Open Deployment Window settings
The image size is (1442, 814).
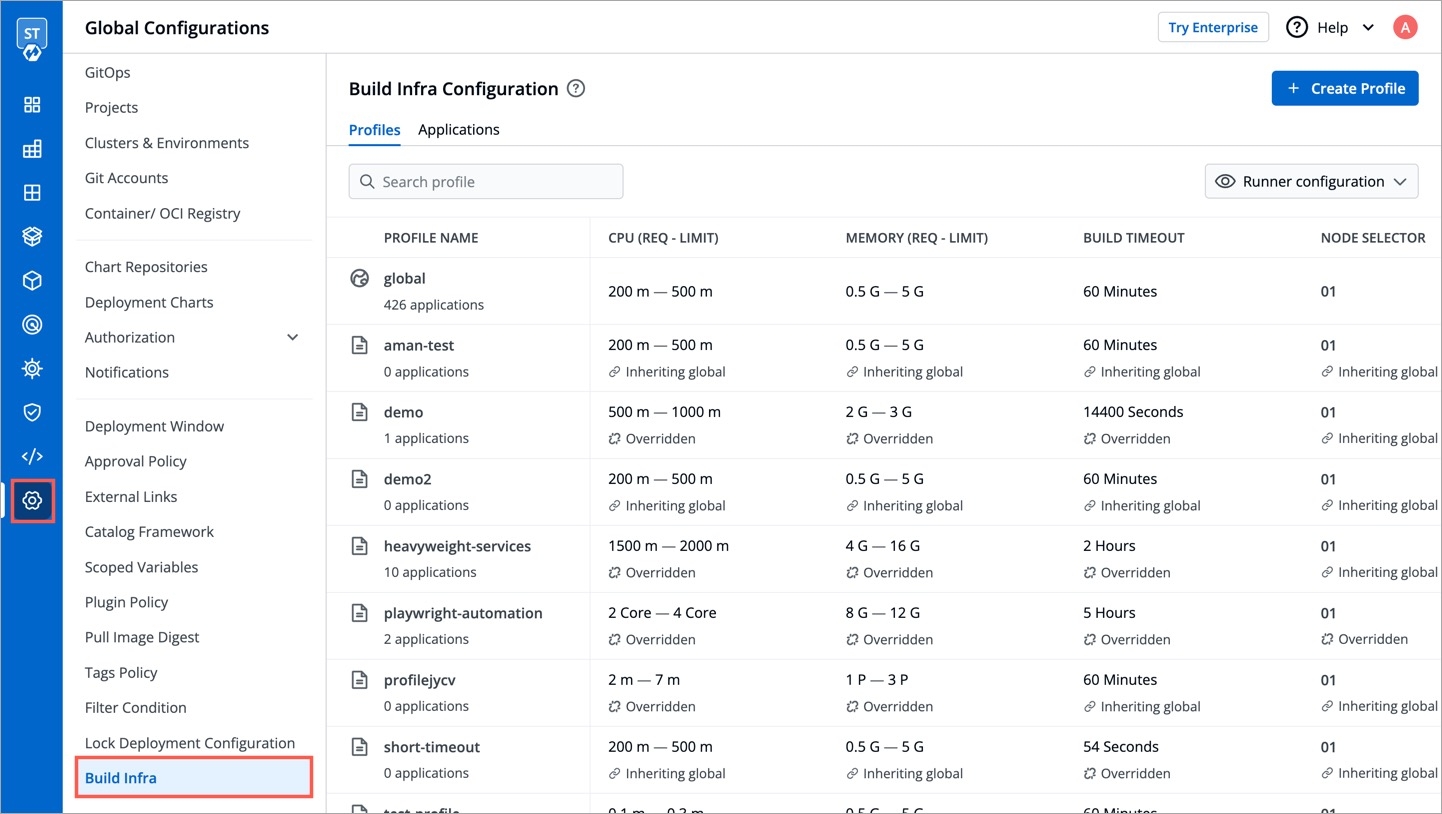coord(154,426)
